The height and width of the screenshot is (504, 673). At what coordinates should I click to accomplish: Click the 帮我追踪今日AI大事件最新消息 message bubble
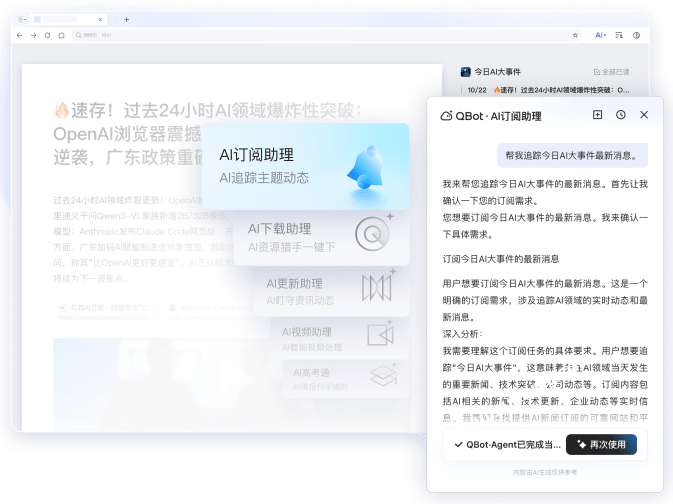click(x=573, y=155)
